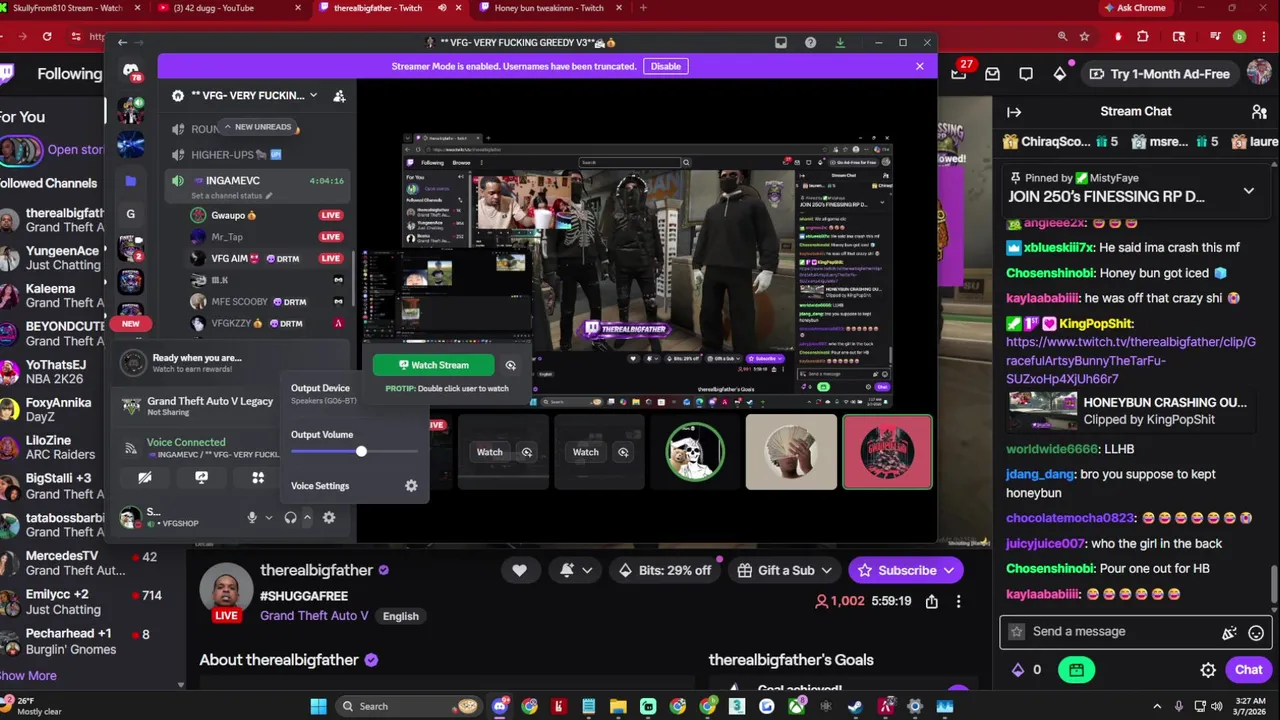Adjust the Output Volume slider handle
Screen dimensions: 1280x720
click(x=361, y=452)
